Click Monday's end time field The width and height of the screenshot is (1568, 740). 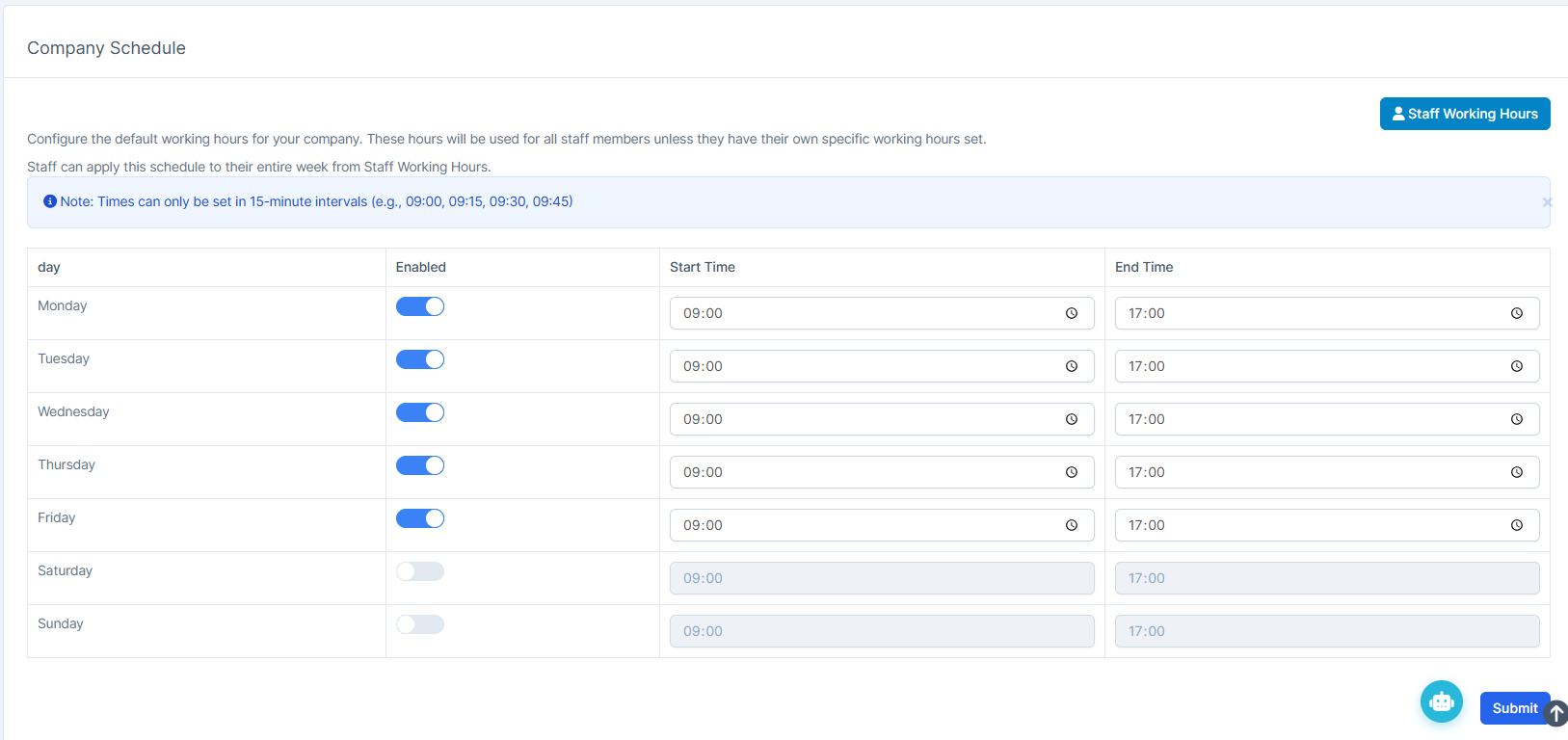point(1311,313)
